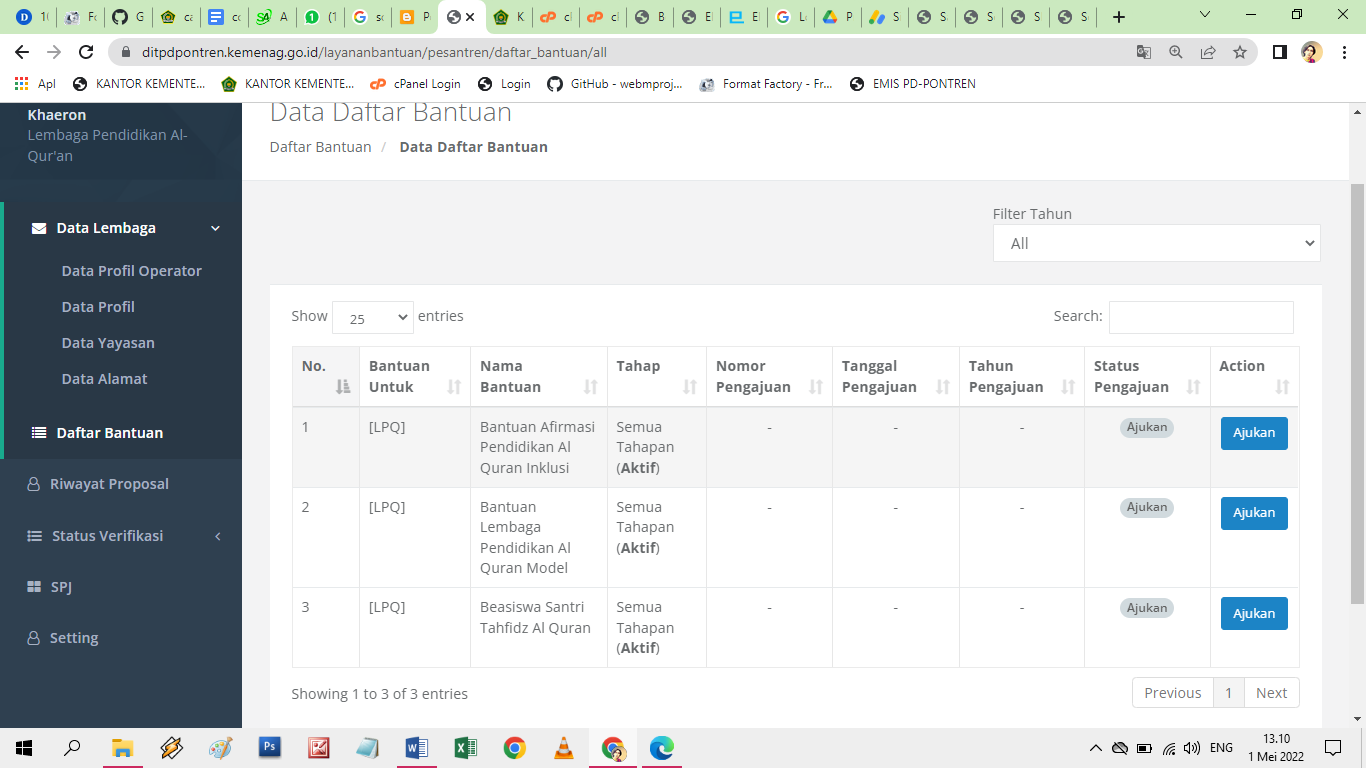Viewport: 1366px width, 768px height.
Task: Sort table by the No. column
Action: tap(326, 376)
